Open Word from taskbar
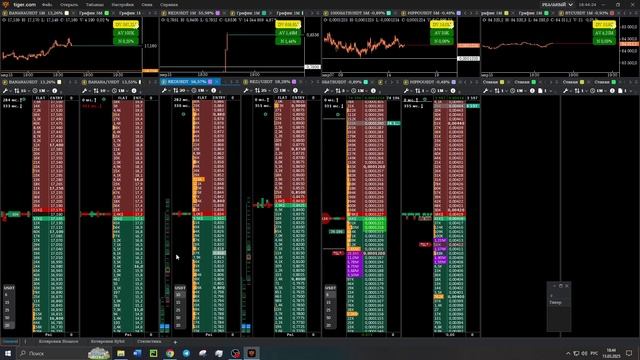Screen dimensions: 640x360 click(x=137, y=353)
